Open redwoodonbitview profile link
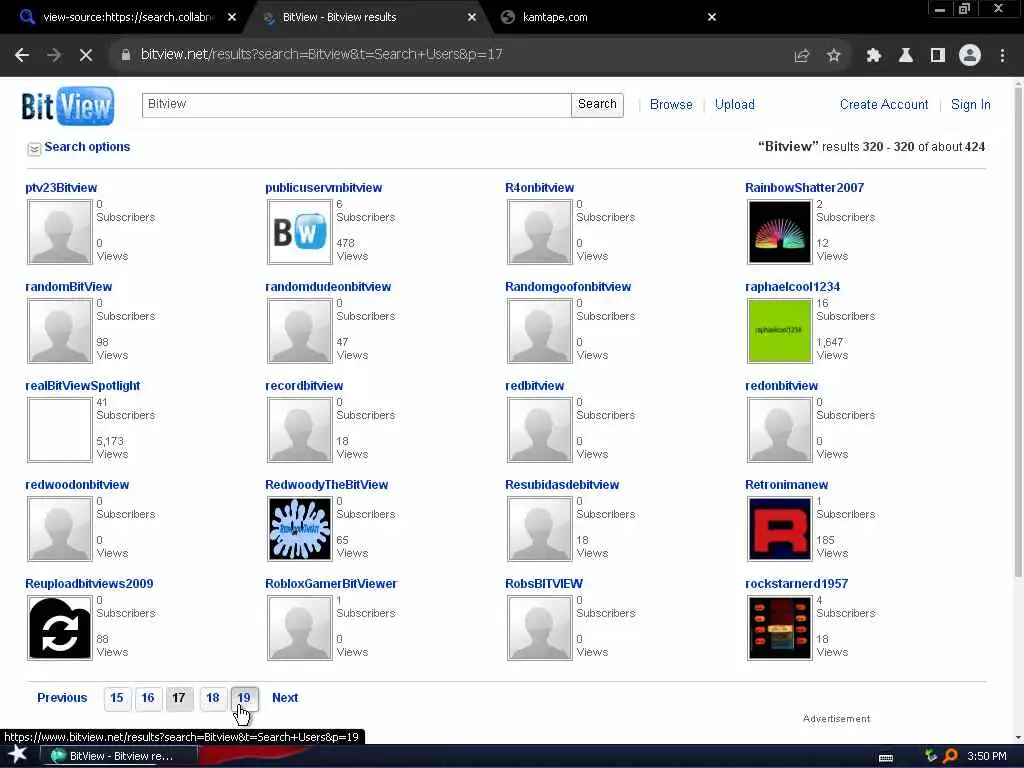The width and height of the screenshot is (1024, 768). click(77, 485)
